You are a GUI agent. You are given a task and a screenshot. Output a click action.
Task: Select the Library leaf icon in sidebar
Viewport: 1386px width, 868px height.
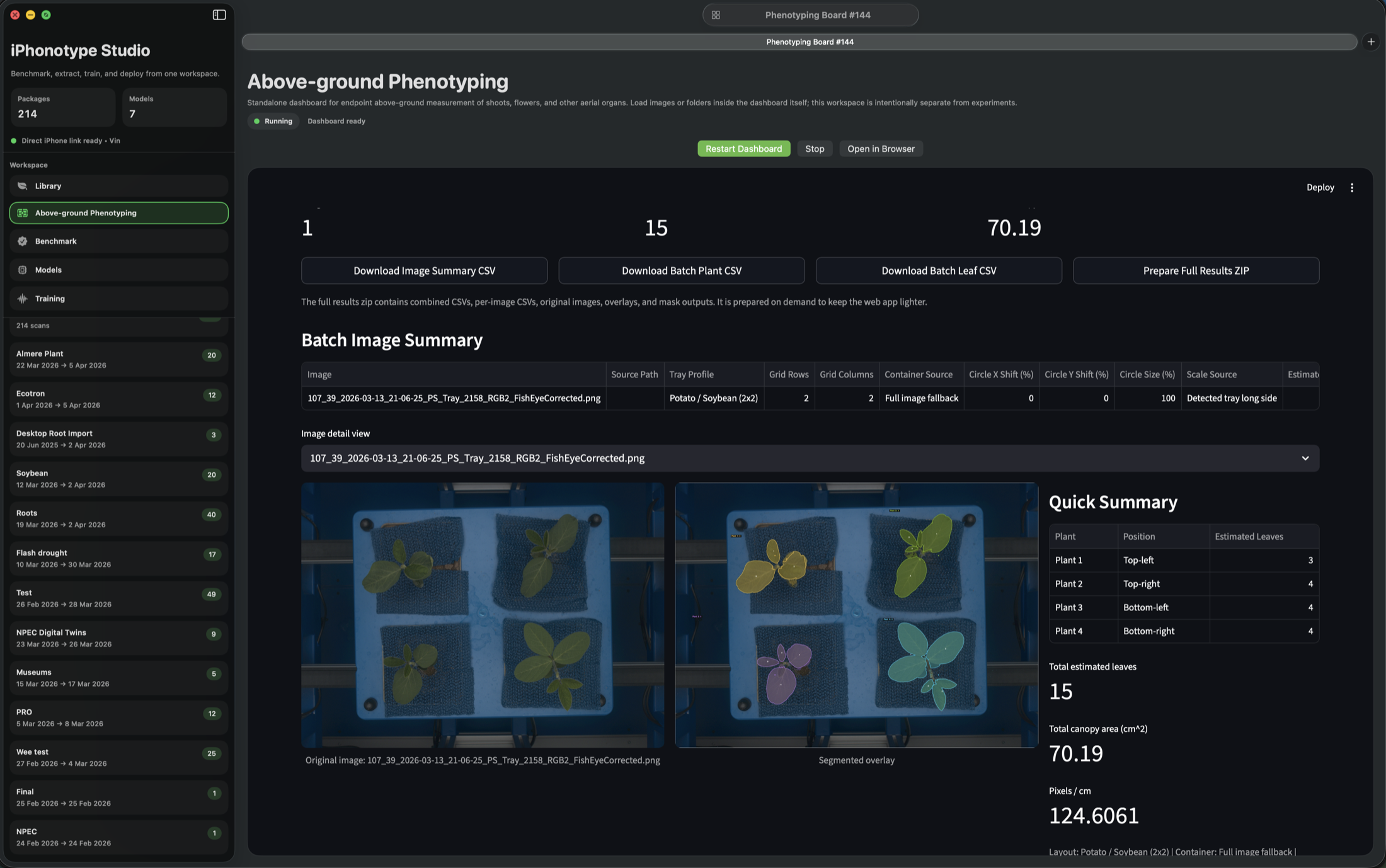[23, 185]
